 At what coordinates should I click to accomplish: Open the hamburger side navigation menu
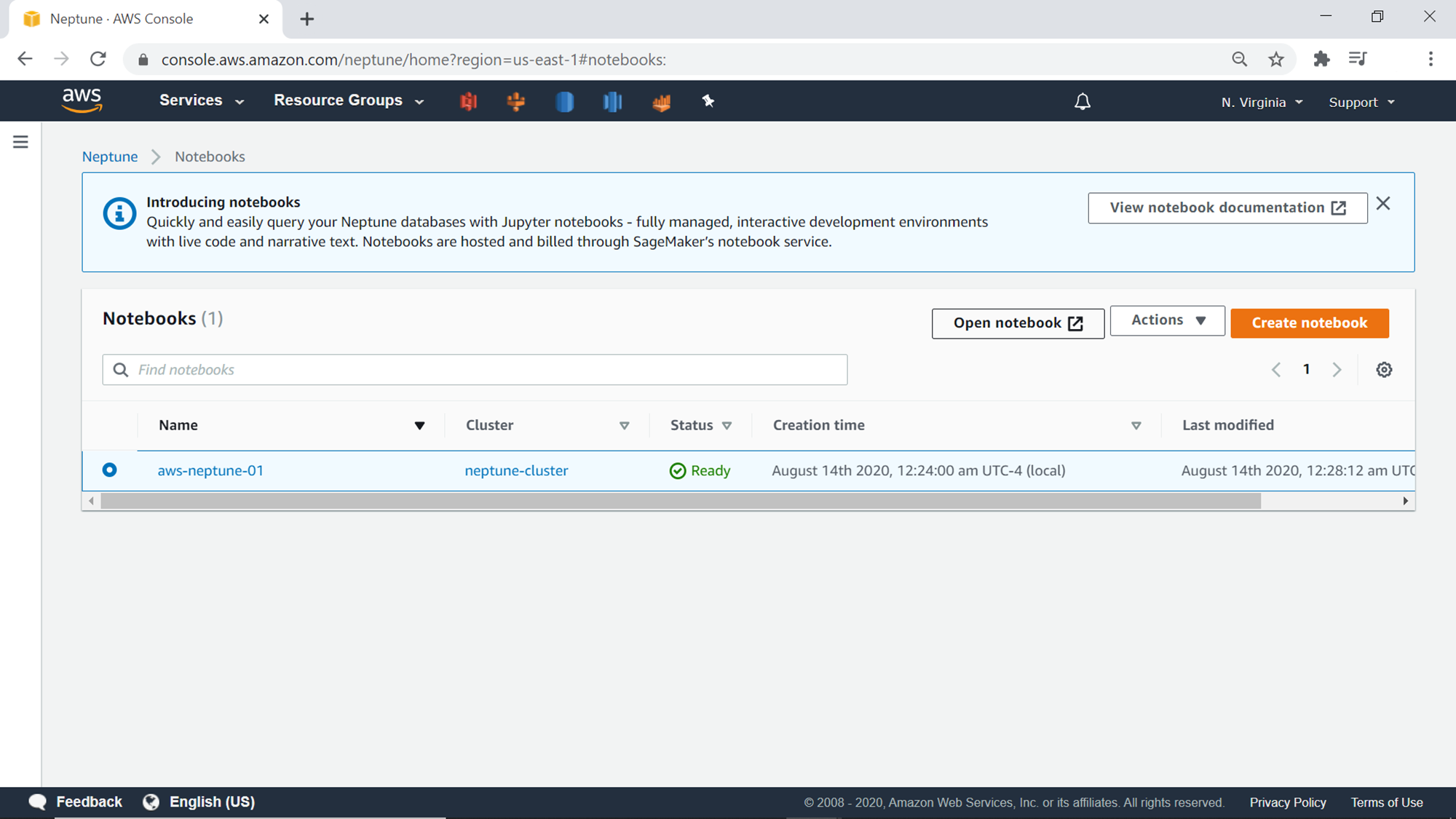pos(20,142)
